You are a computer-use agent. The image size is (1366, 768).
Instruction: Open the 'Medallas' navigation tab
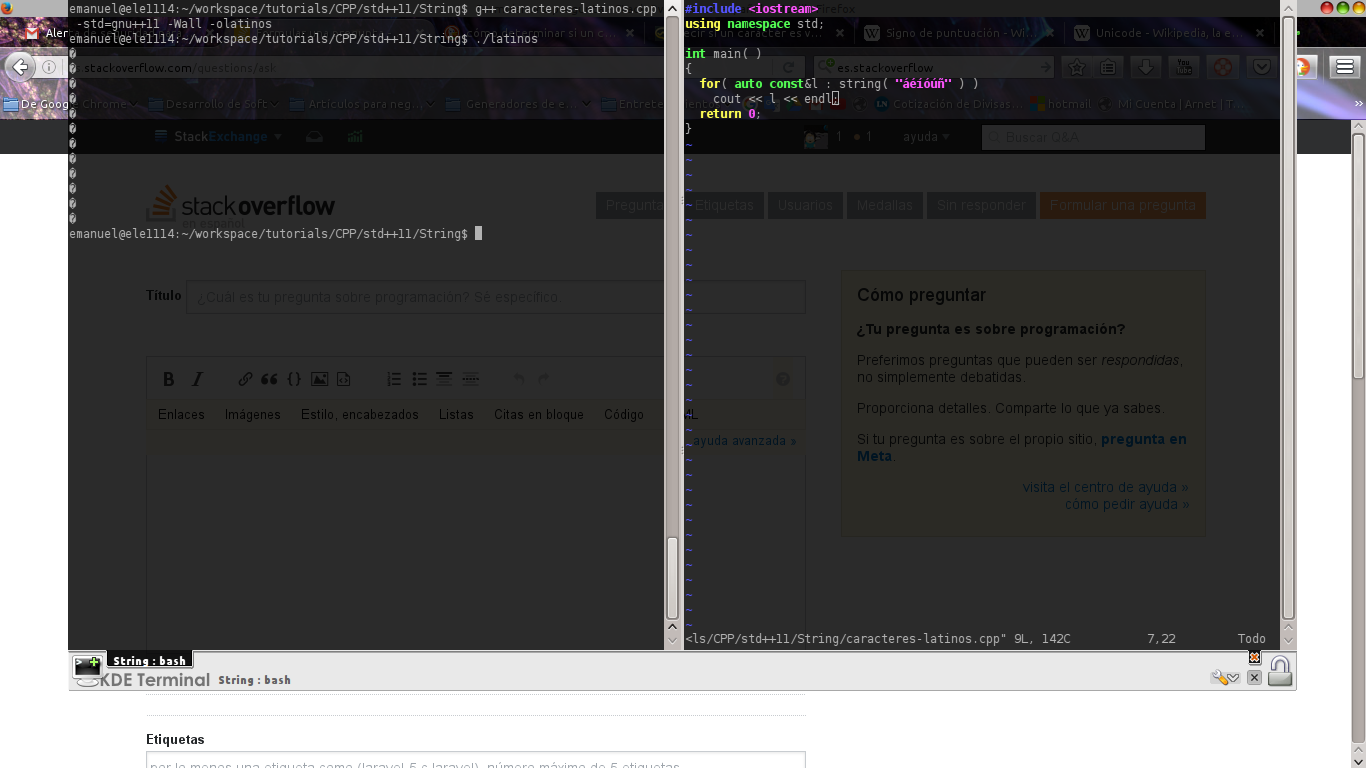tap(884, 205)
